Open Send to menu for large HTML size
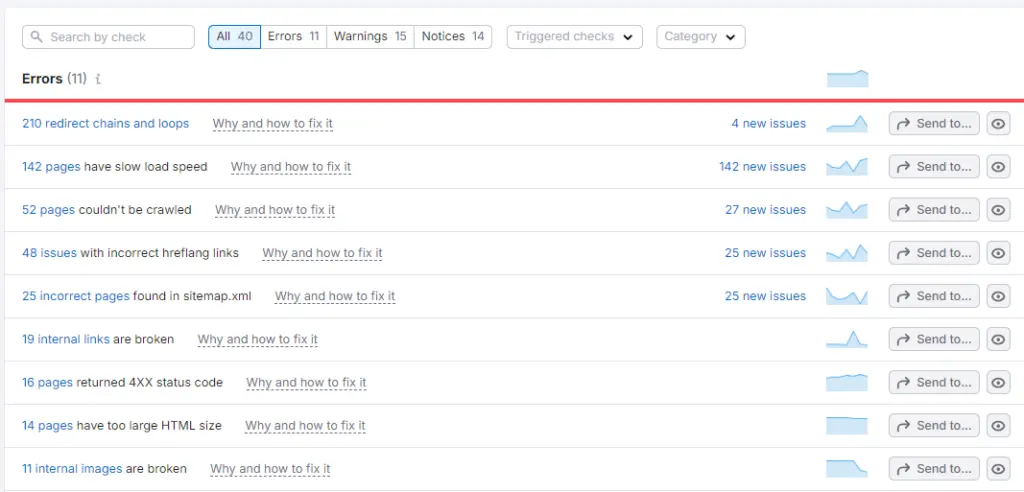Screen dimensions: 1024x492 pyautogui.click(x=934, y=426)
